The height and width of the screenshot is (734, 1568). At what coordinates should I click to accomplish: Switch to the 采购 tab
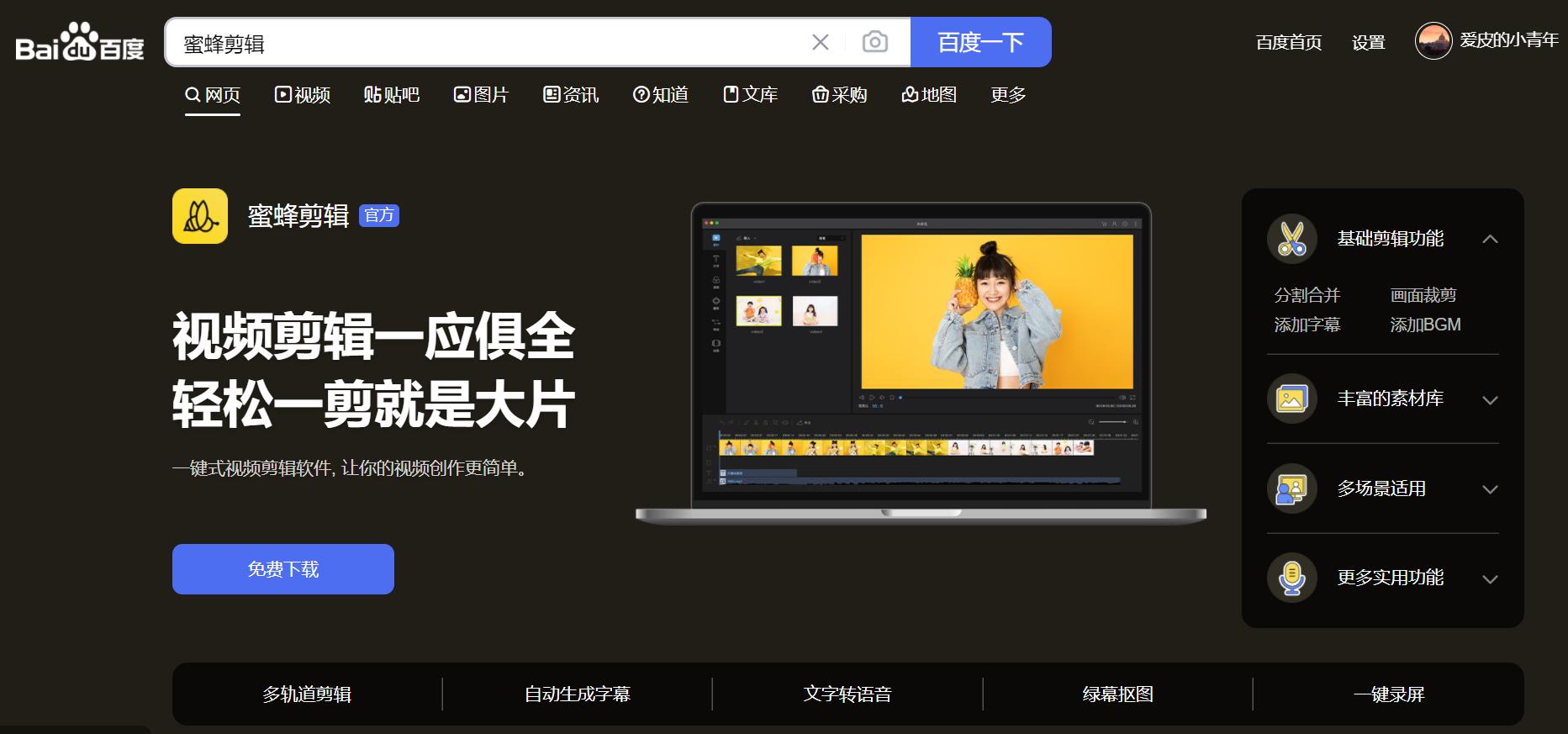pyautogui.click(x=839, y=95)
